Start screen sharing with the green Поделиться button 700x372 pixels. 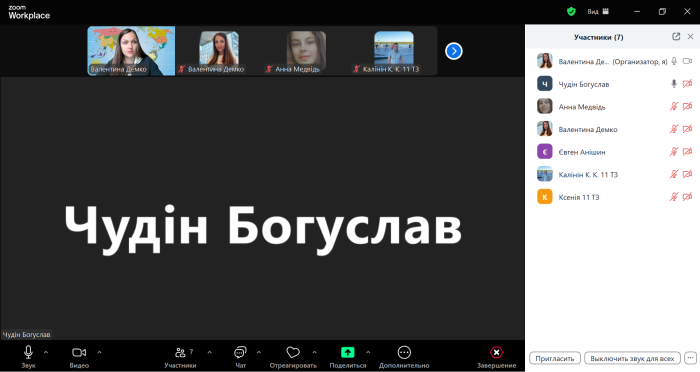[348, 357]
